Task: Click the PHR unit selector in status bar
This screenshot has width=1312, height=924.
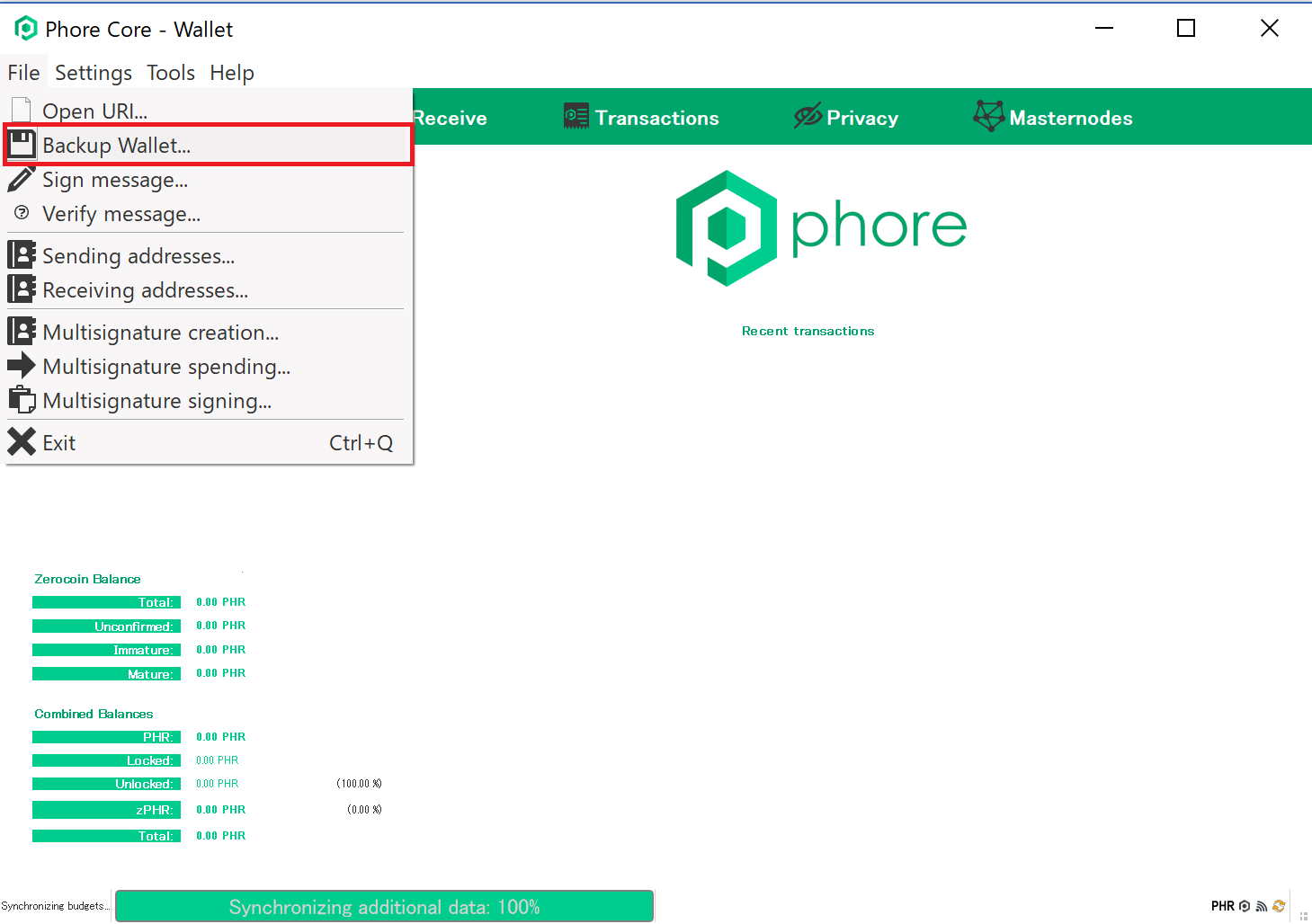Action: click(1223, 906)
